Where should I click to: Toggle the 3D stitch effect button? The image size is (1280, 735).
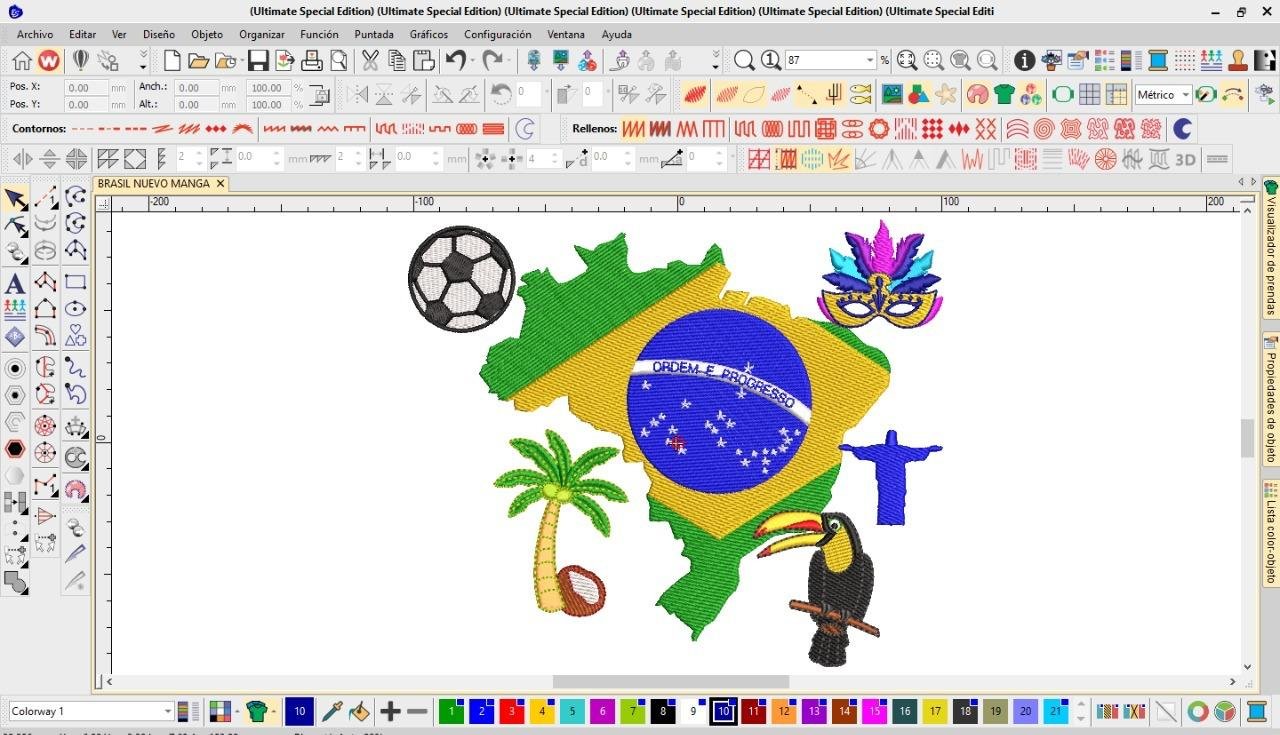(x=1185, y=159)
